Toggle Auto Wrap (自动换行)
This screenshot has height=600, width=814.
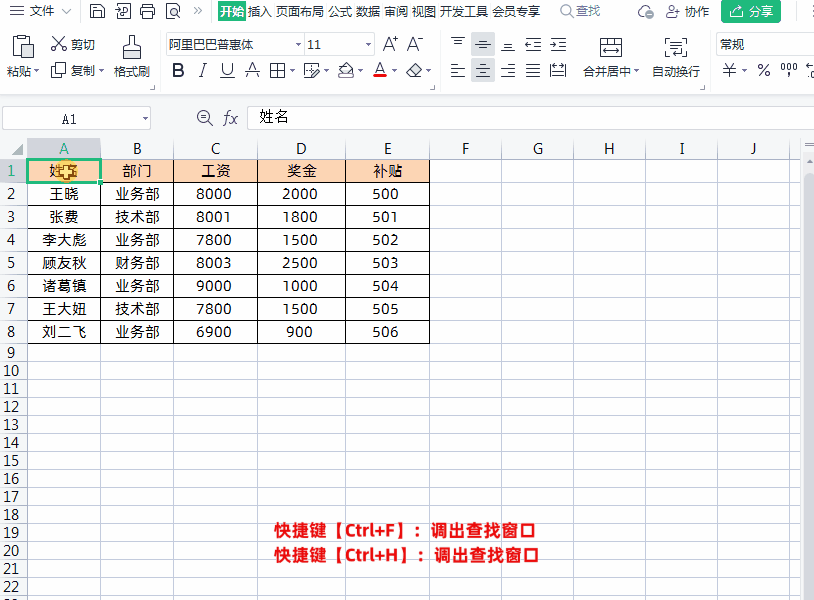click(x=675, y=57)
